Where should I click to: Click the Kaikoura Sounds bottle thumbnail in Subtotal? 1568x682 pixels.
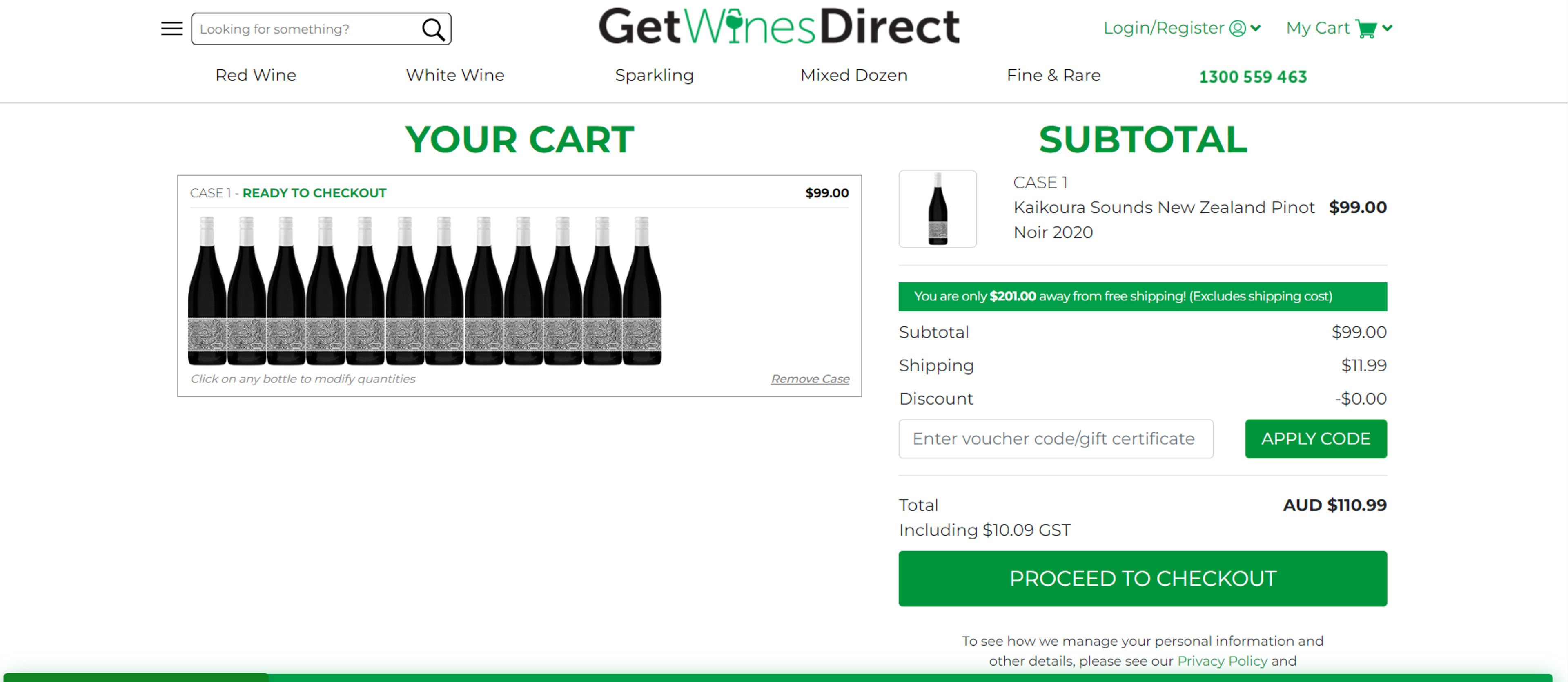938,209
